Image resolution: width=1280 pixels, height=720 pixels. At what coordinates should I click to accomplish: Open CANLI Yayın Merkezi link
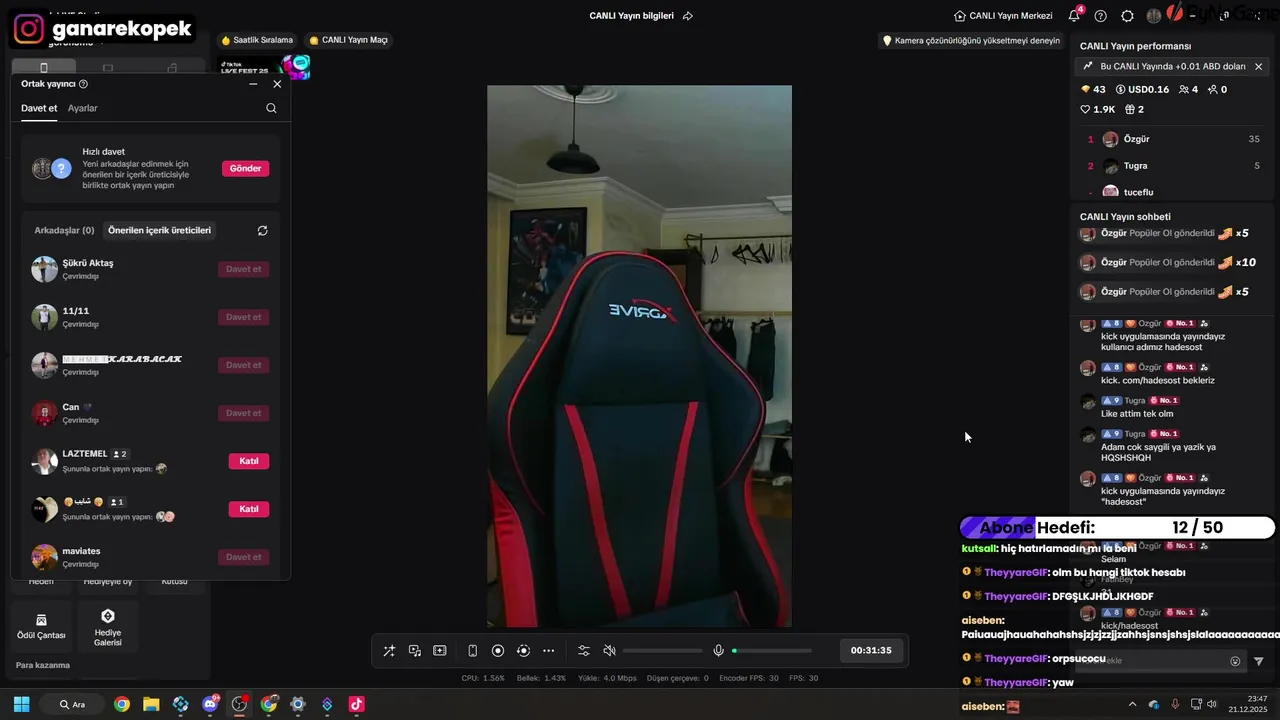coord(1003,16)
